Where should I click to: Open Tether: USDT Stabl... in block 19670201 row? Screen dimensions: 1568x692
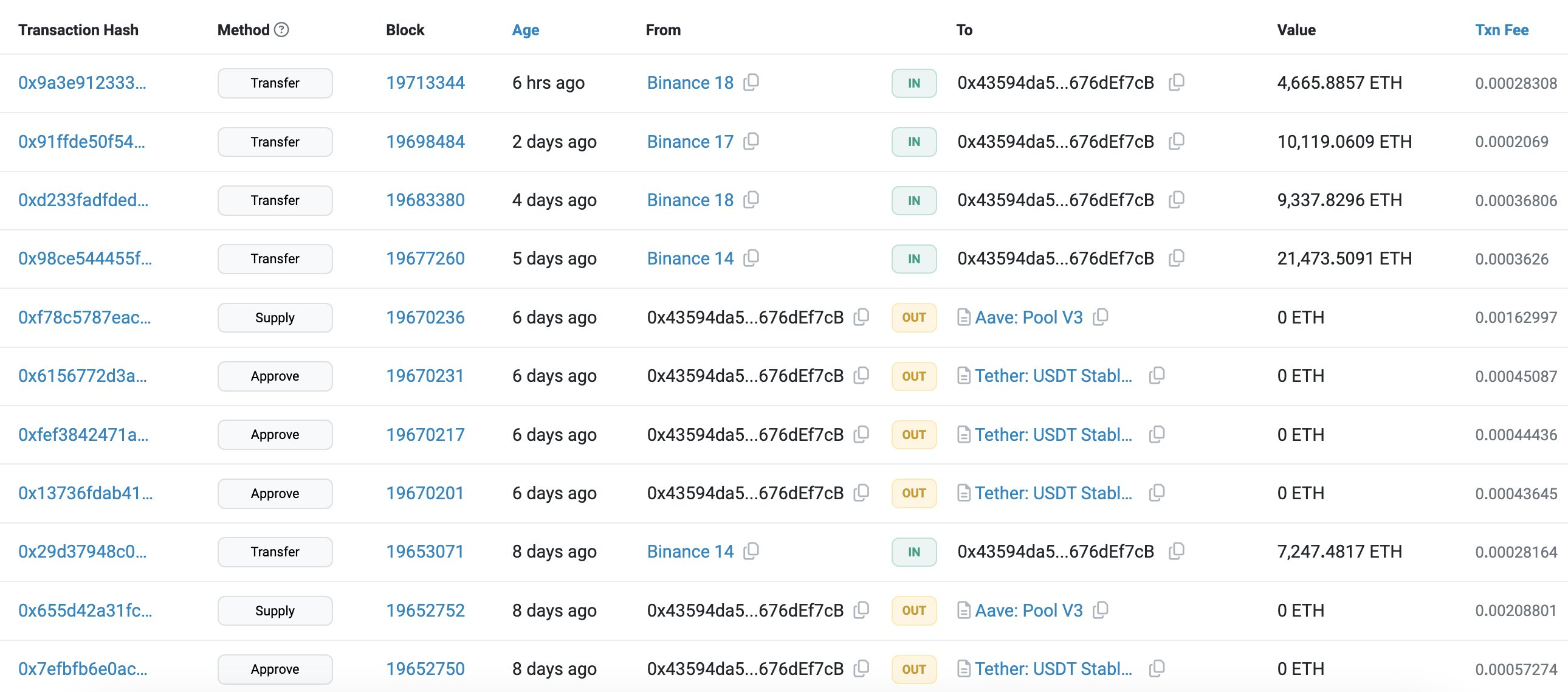[1053, 493]
